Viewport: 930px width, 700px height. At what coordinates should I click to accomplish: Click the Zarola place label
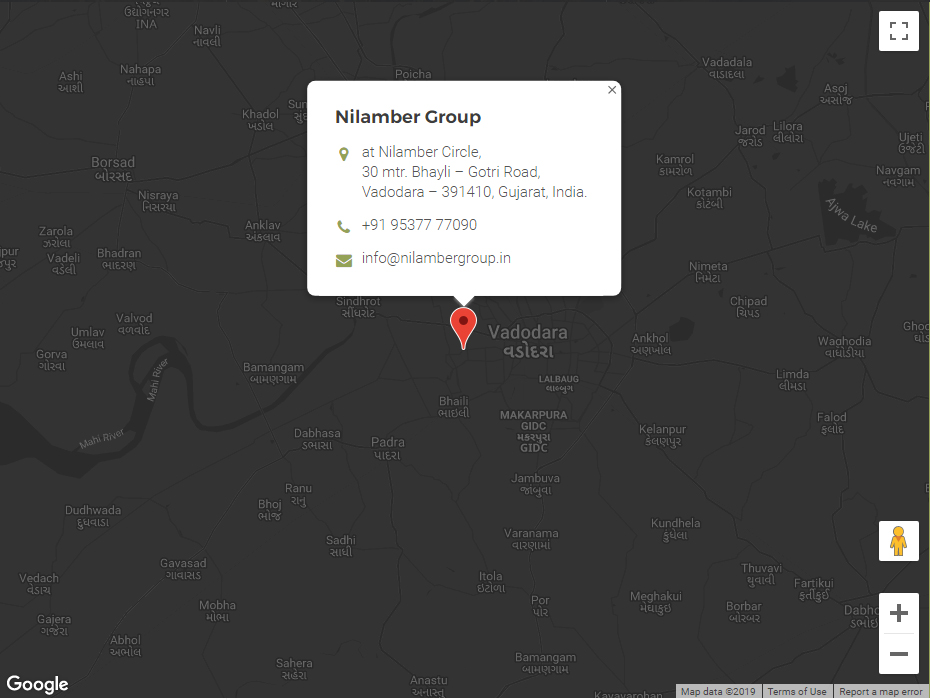(x=56, y=237)
